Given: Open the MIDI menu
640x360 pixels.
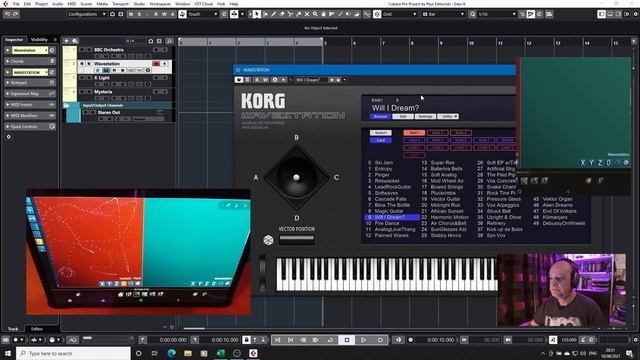Looking at the screenshot, I should (x=71, y=4).
